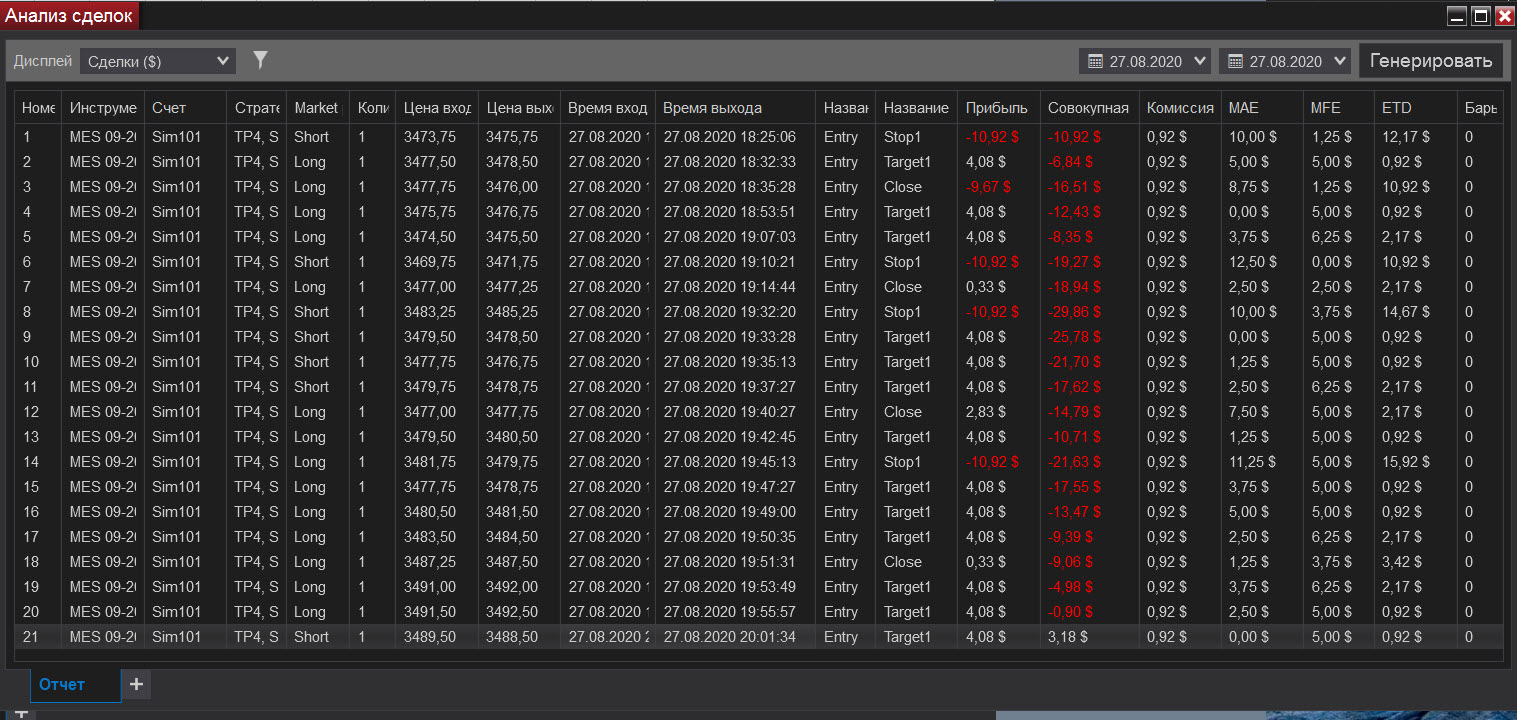This screenshot has width=1517, height=720.
Task: Sort by the Market position column header
Action: pyautogui.click(x=316, y=108)
